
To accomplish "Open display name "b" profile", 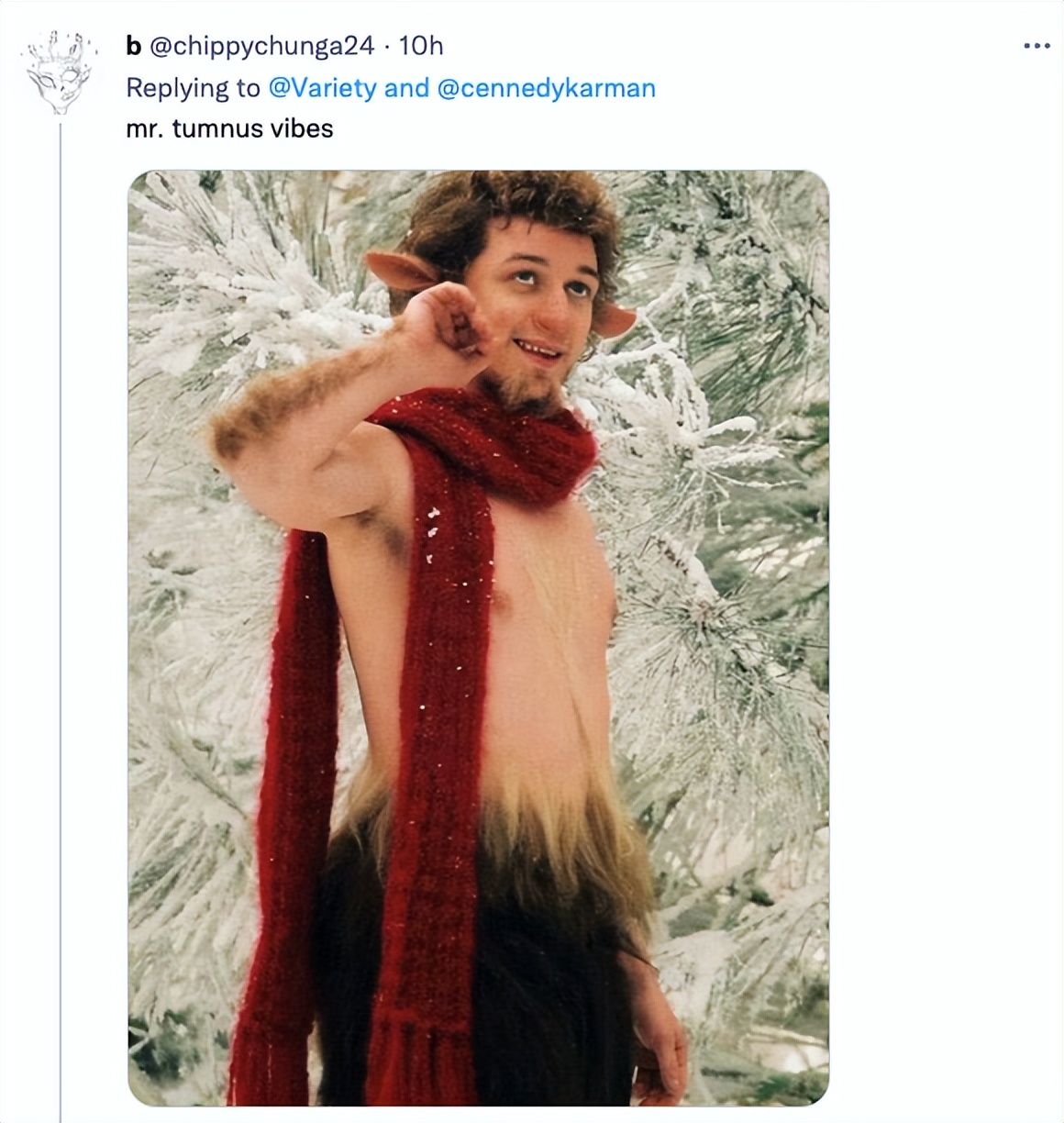I will point(133,45).
